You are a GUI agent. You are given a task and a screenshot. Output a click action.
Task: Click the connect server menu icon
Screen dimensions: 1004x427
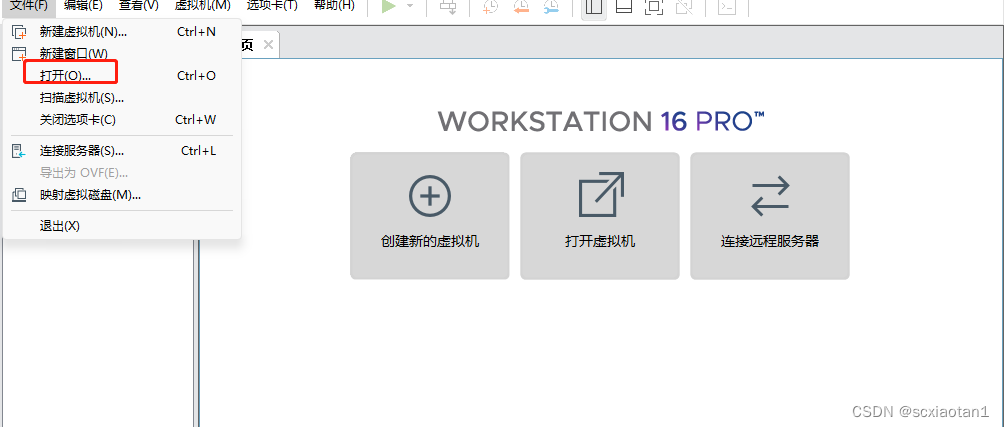coord(19,152)
